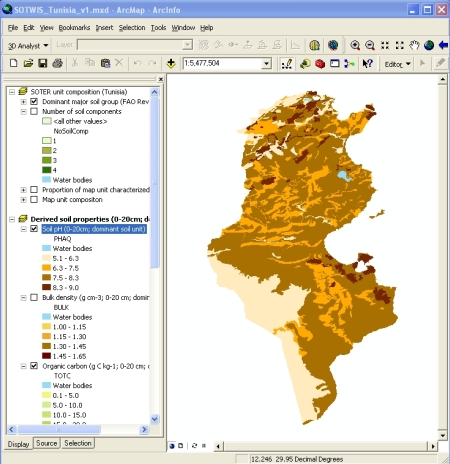Switch to Data View button
Viewport: 450px width, 464px height.
pyautogui.click(x=172, y=446)
